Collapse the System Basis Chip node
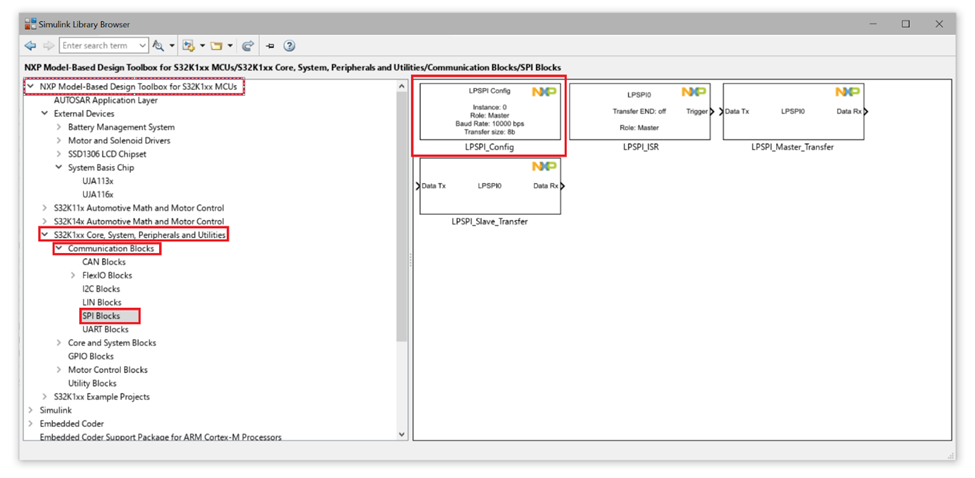The width and height of the screenshot is (975, 478). click(x=58, y=167)
